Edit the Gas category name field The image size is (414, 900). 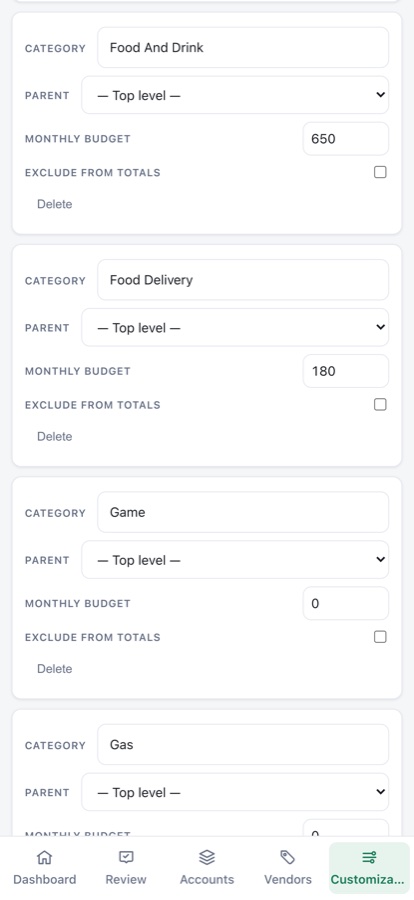tap(243, 744)
